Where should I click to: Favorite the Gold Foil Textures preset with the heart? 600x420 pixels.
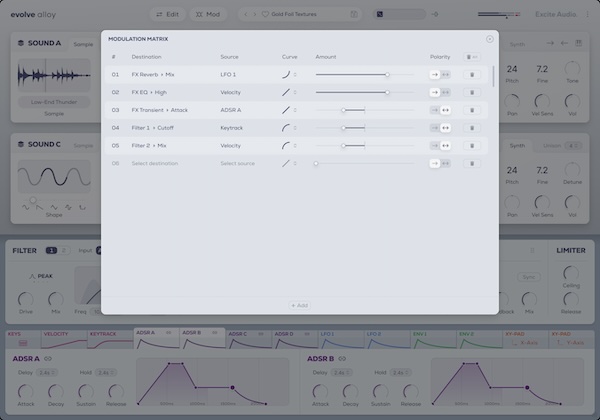click(265, 14)
